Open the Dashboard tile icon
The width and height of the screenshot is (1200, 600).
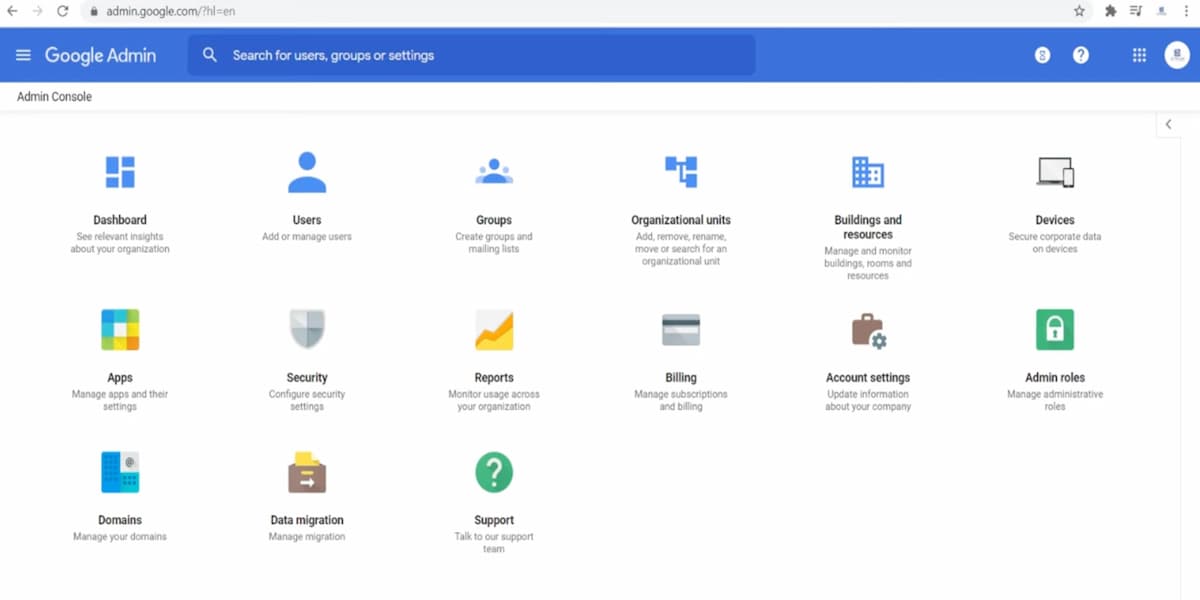coord(120,172)
